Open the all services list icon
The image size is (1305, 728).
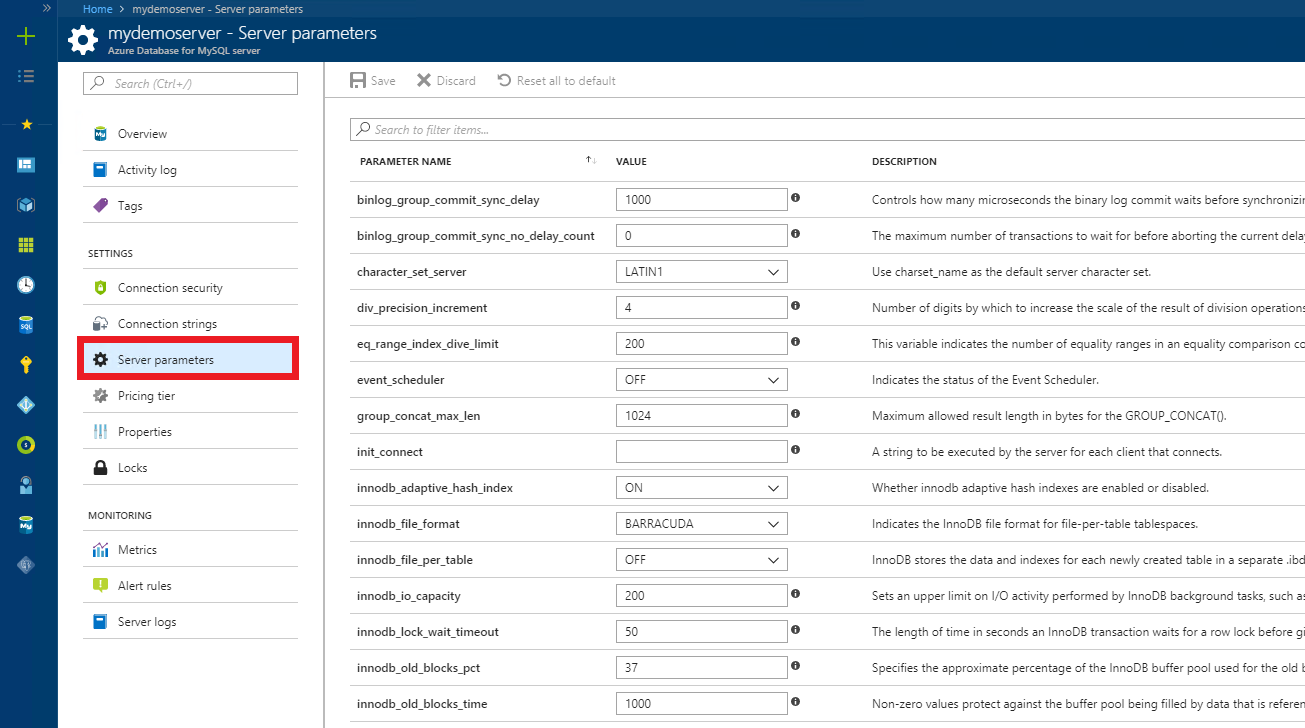tap(26, 76)
